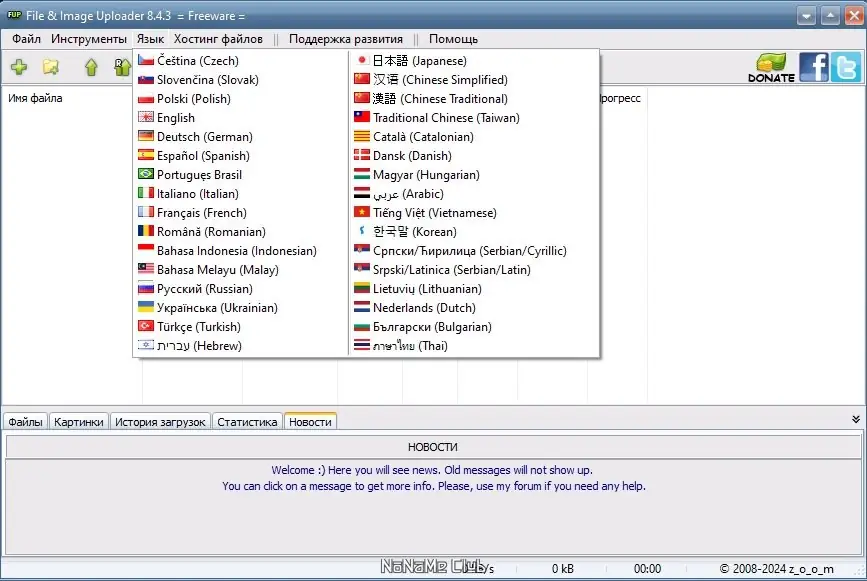Select Українська (Ukrainian) language
This screenshot has height=581, width=867.
241,308
